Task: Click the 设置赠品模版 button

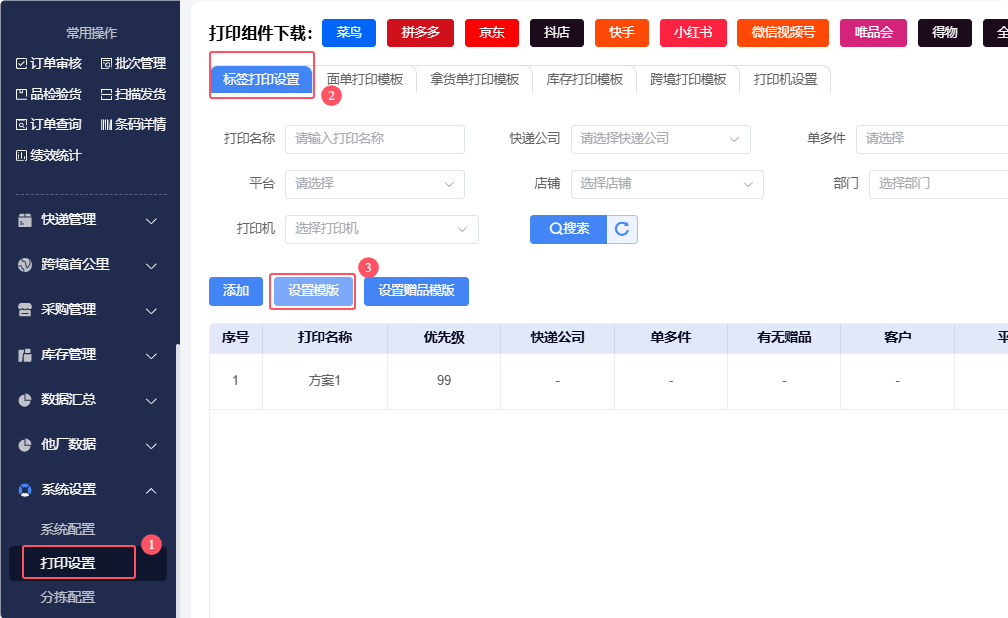Action: [417, 291]
